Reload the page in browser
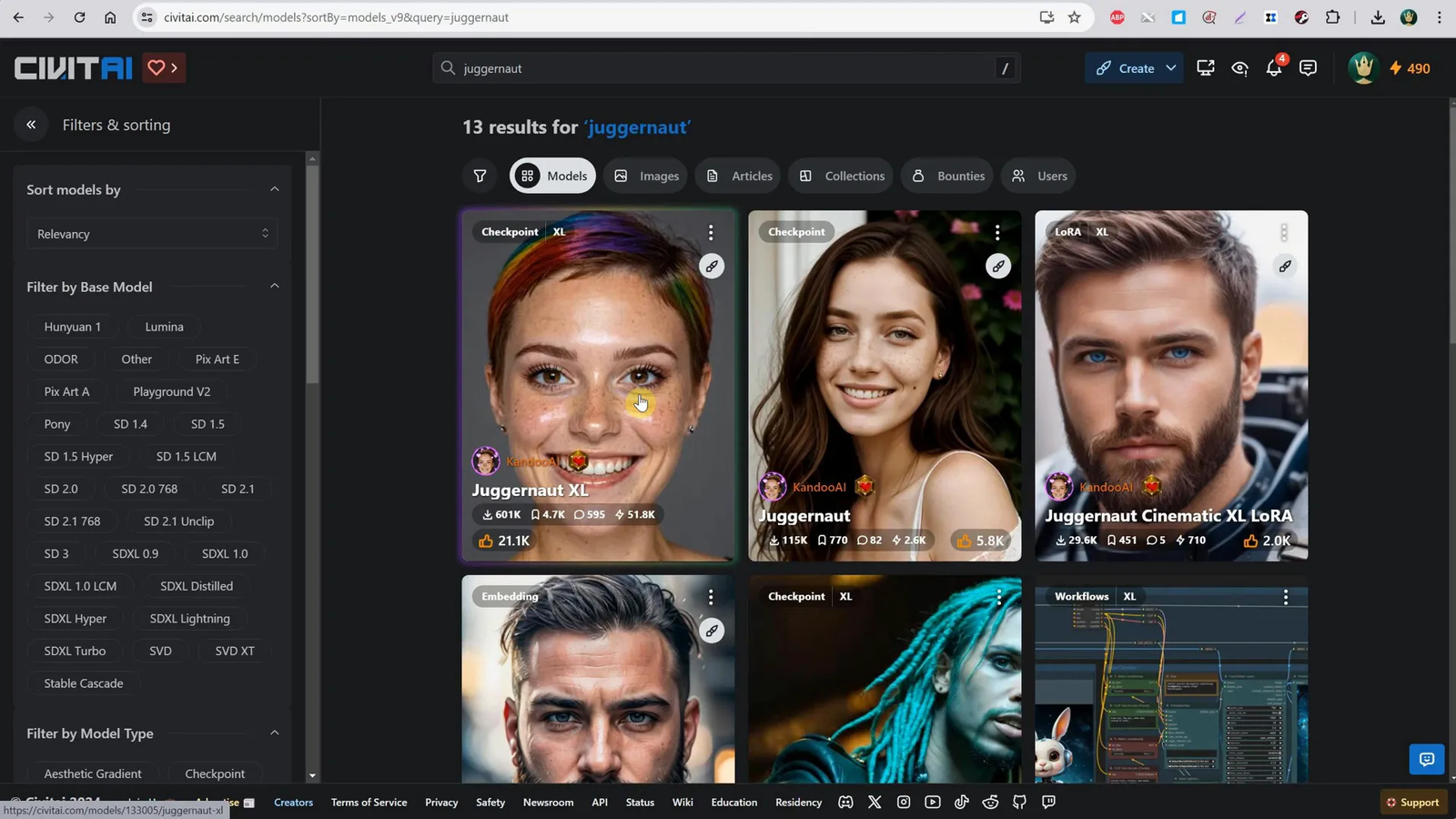 pyautogui.click(x=79, y=17)
